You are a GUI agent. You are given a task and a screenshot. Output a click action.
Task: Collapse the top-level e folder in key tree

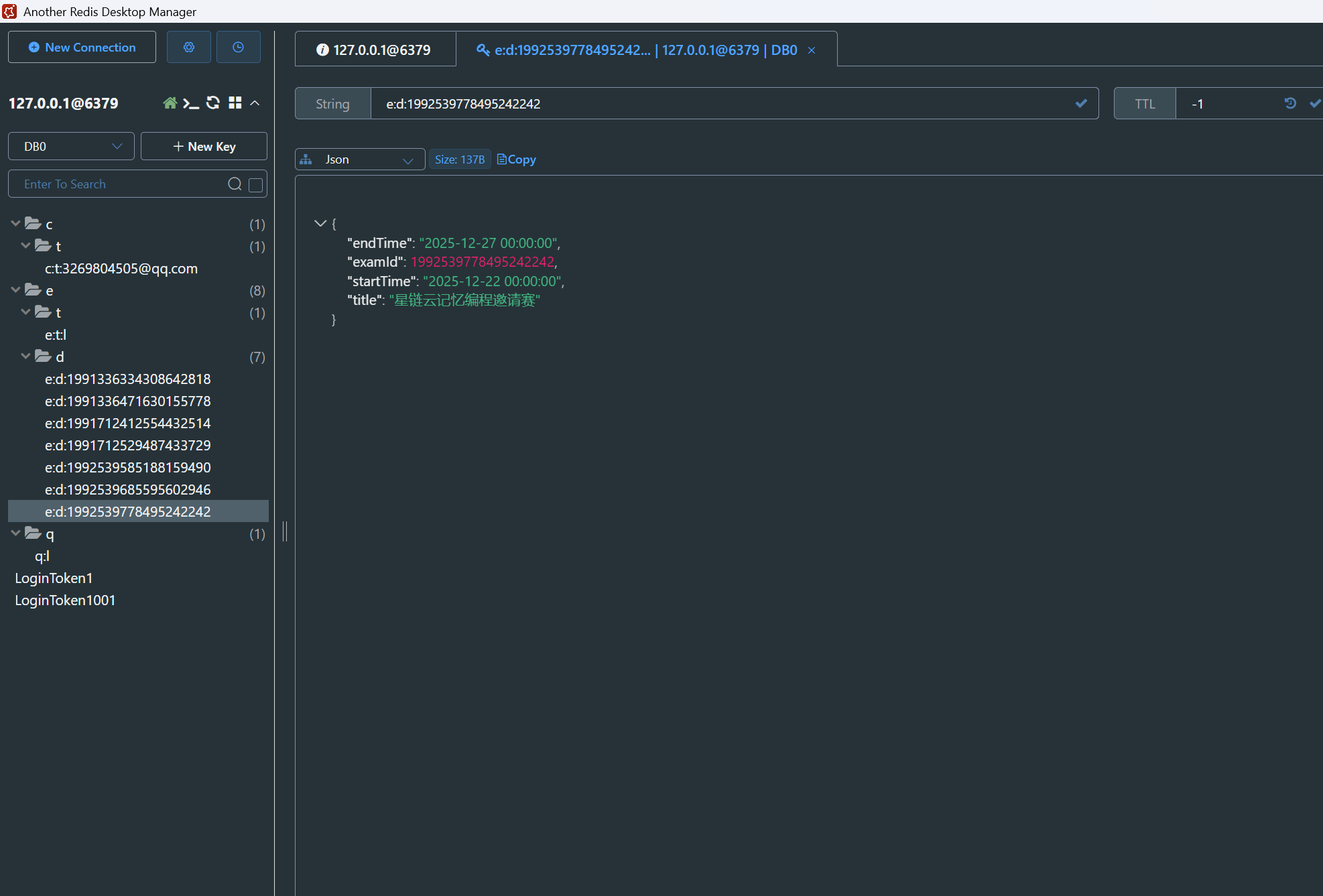click(x=15, y=290)
